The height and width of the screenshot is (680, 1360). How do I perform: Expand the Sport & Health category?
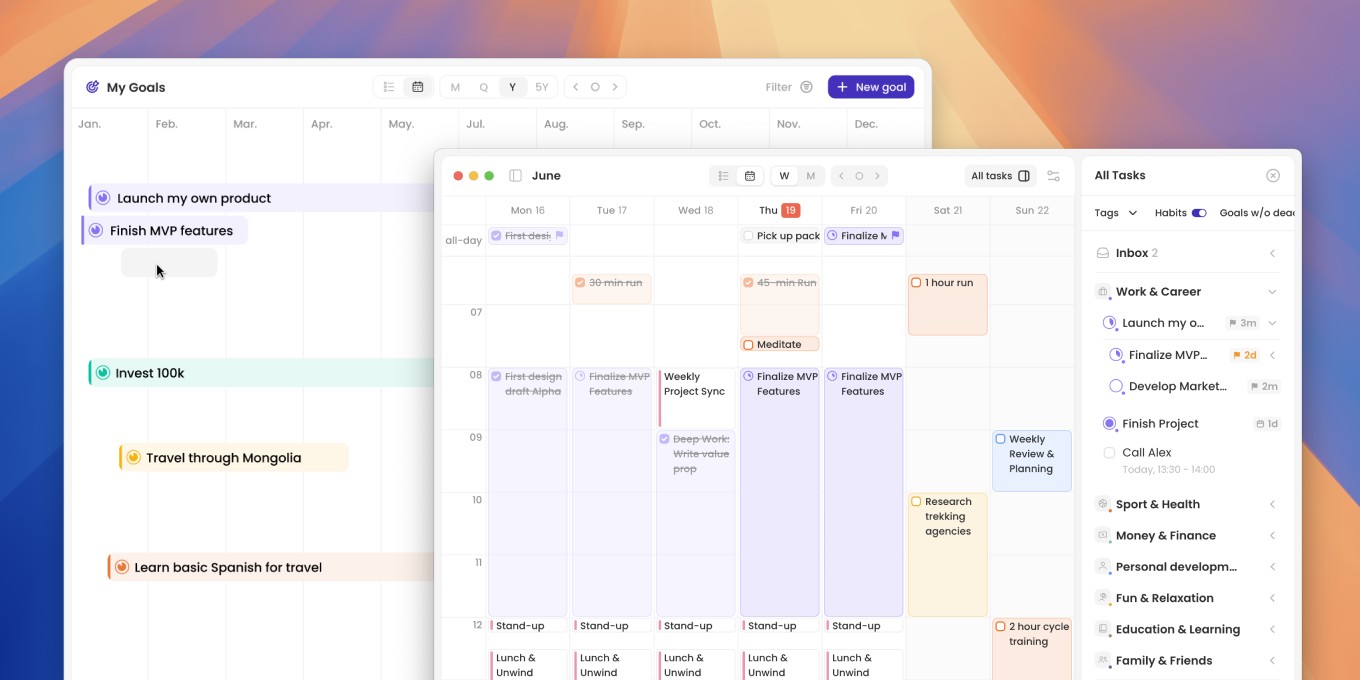1272,505
